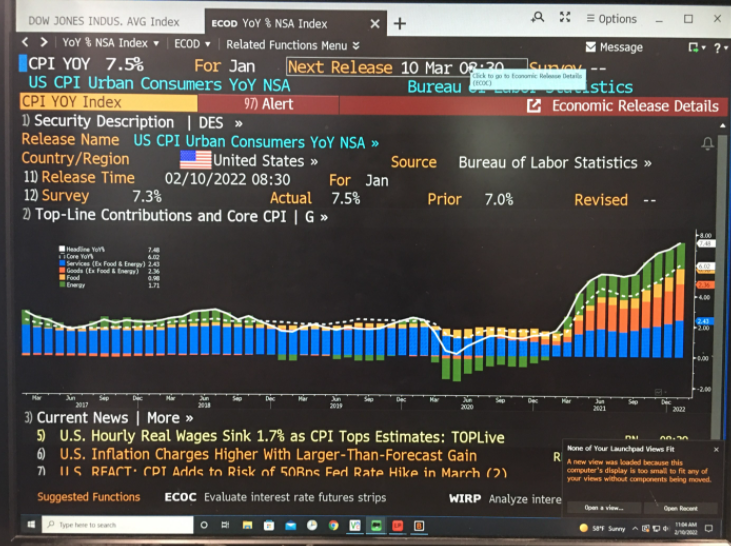
Task: Open the Windows Start menu
Action: click(31, 524)
